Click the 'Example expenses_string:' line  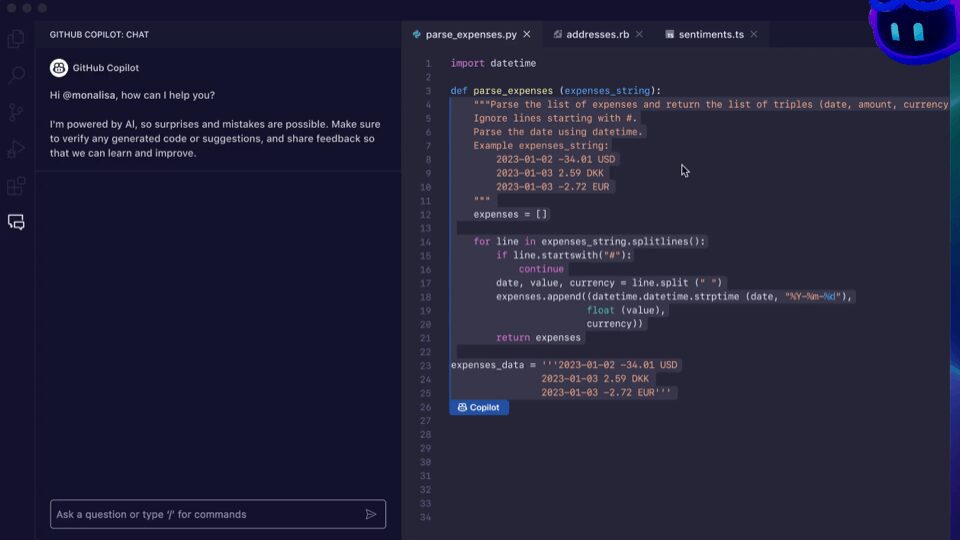pyautogui.click(x=541, y=146)
